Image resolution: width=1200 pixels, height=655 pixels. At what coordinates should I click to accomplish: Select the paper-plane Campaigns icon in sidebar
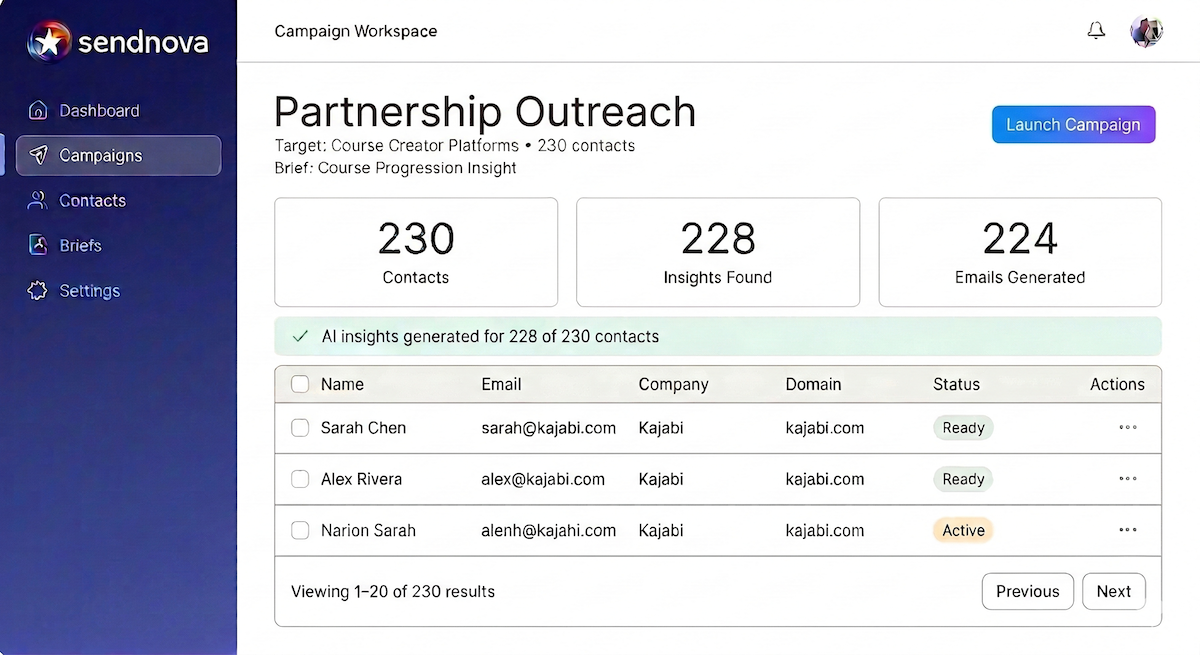click(x=38, y=155)
